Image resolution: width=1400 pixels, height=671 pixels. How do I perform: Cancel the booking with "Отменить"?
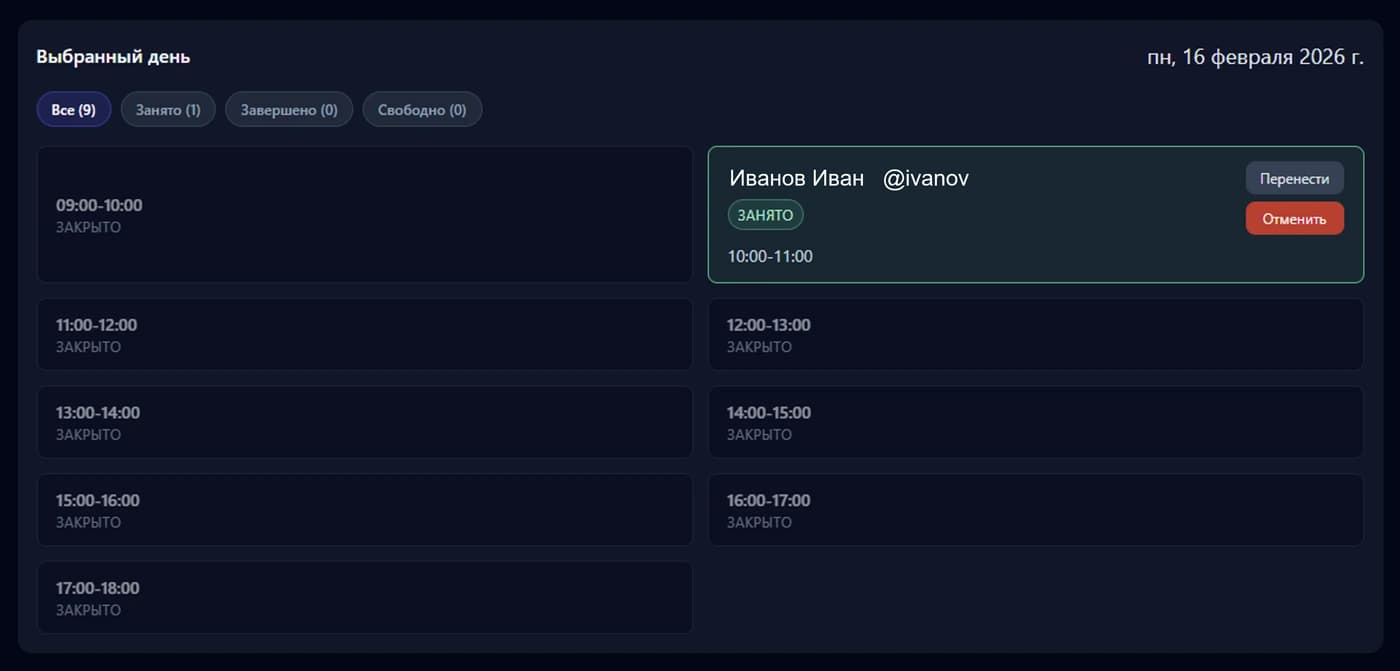coord(1294,219)
